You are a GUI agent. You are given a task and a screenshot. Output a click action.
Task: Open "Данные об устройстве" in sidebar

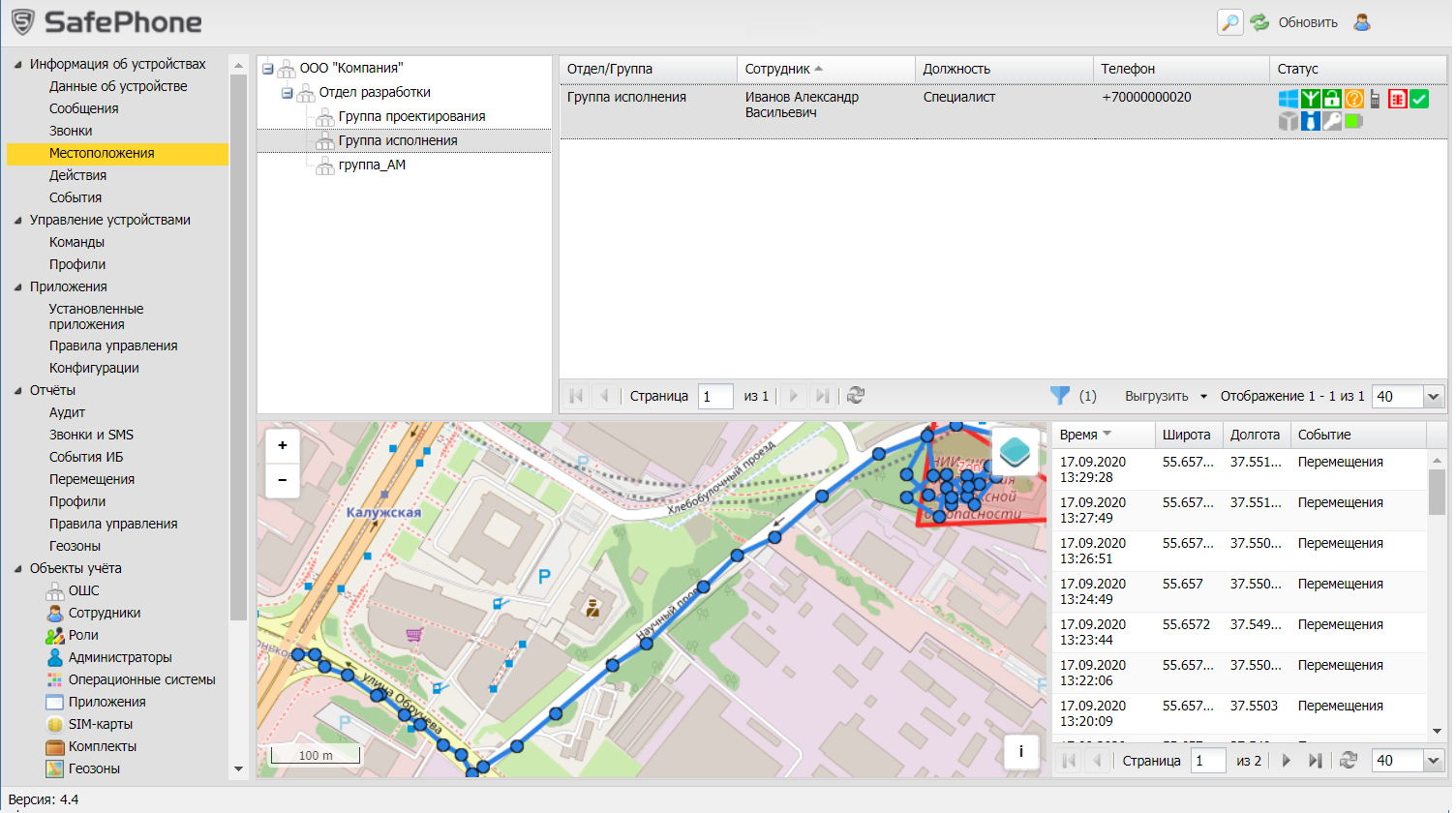[x=118, y=86]
